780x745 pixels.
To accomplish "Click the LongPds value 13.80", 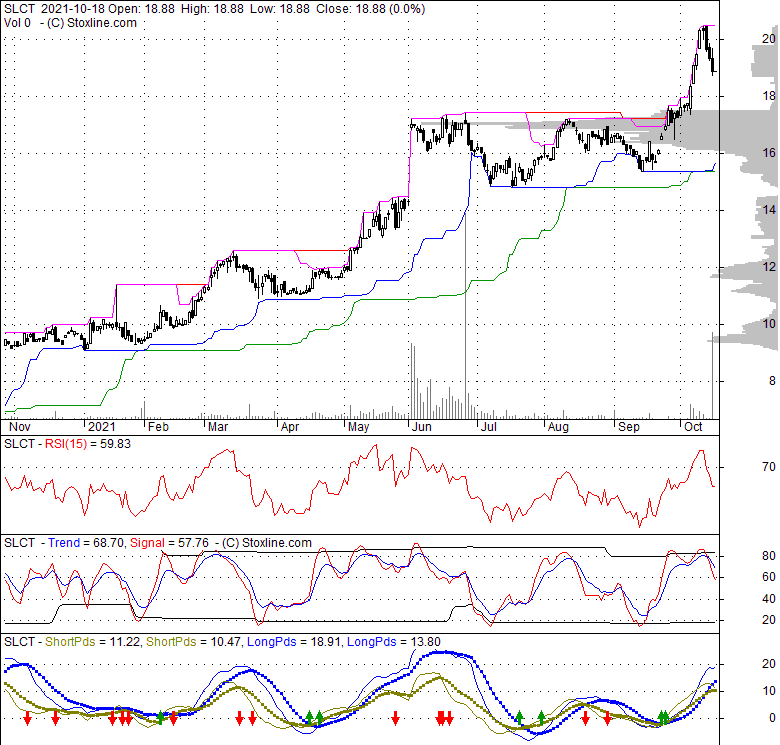I will 425,642.
